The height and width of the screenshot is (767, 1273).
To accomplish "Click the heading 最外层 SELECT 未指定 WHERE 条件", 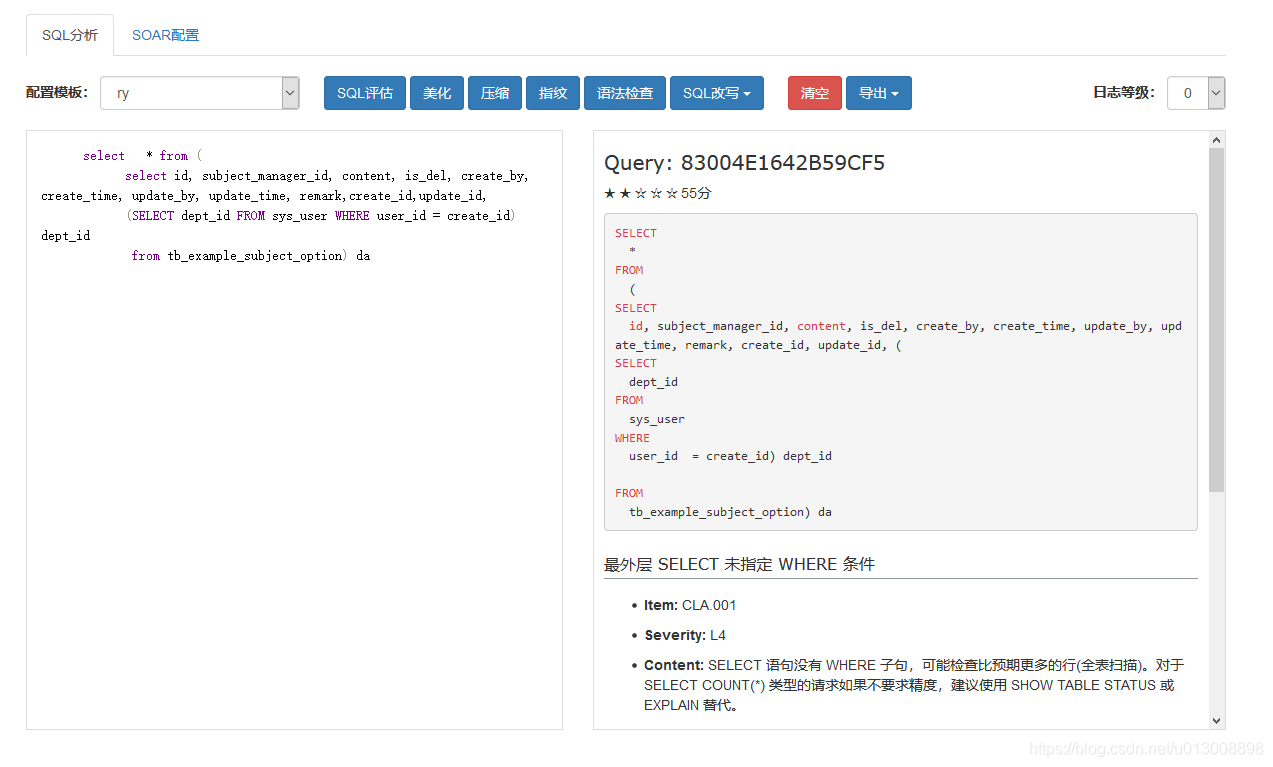I will (739, 564).
